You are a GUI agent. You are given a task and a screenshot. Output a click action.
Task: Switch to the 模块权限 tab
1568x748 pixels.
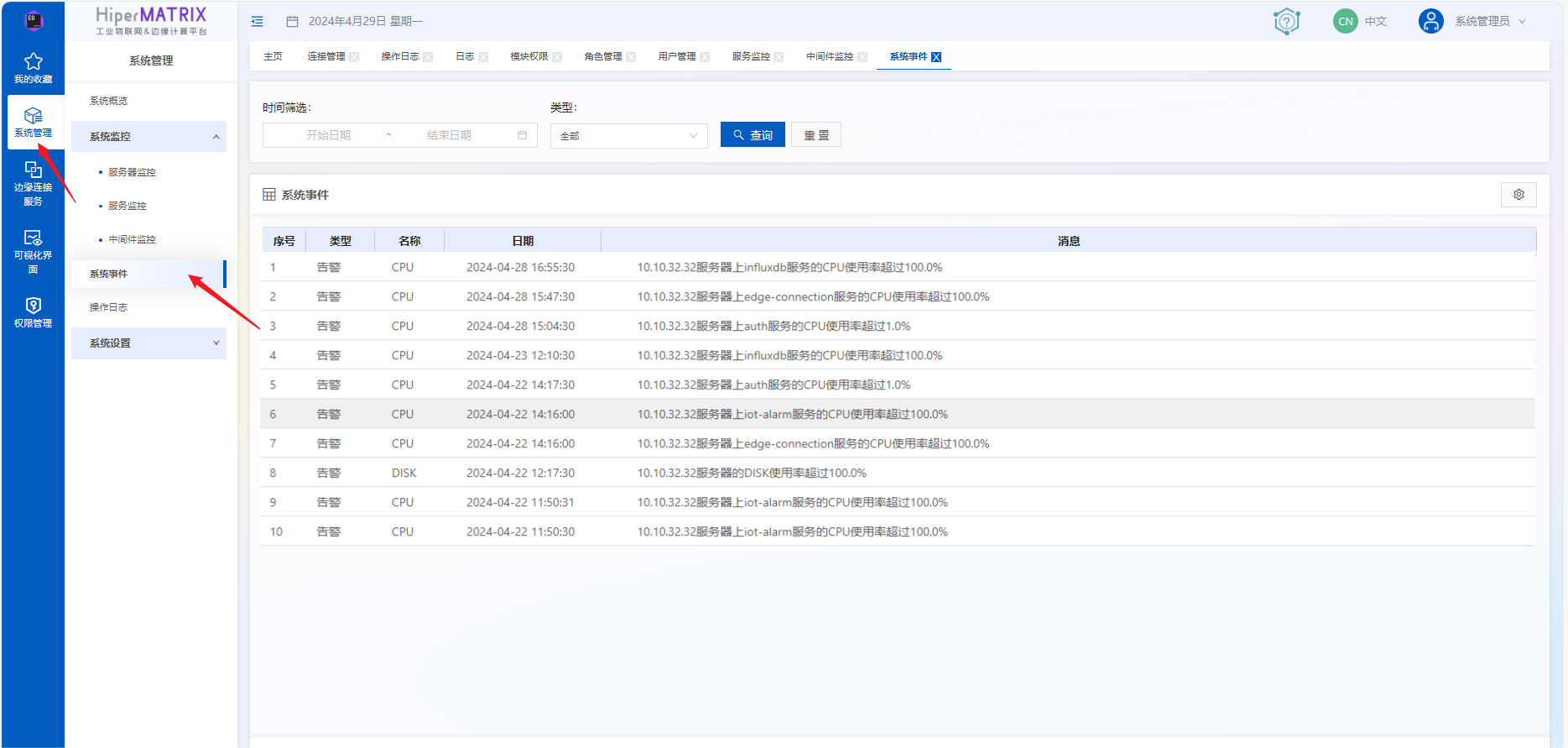click(529, 56)
